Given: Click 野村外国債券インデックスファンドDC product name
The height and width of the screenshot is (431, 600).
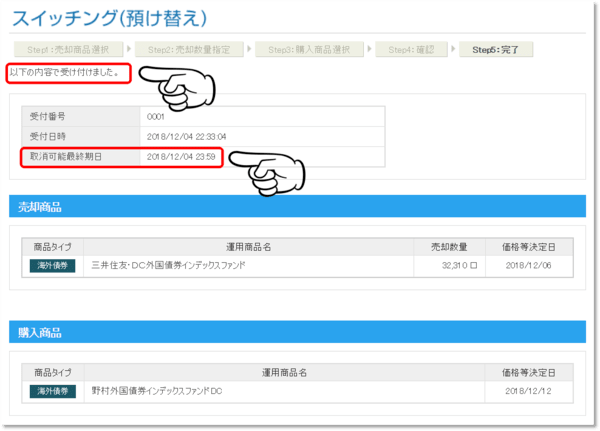Looking at the screenshot, I should click(157, 391).
